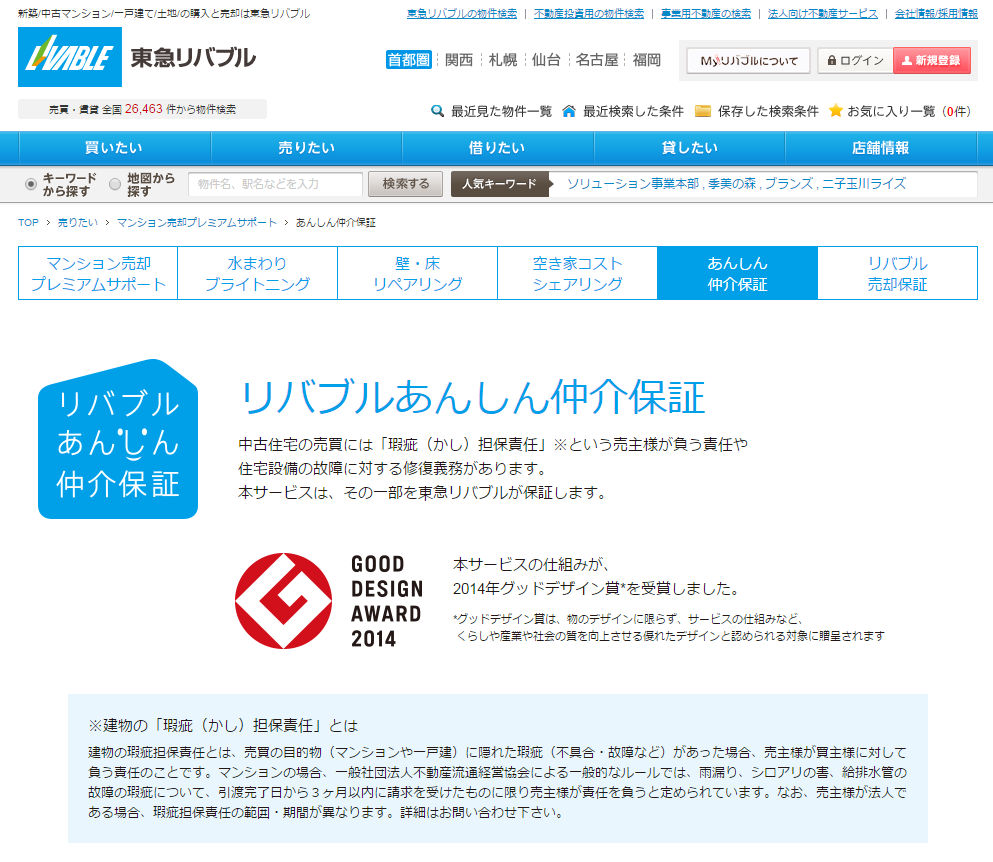This screenshot has height=862, width=993.
Task: Select 地図から探す radio button
Action: 115,184
